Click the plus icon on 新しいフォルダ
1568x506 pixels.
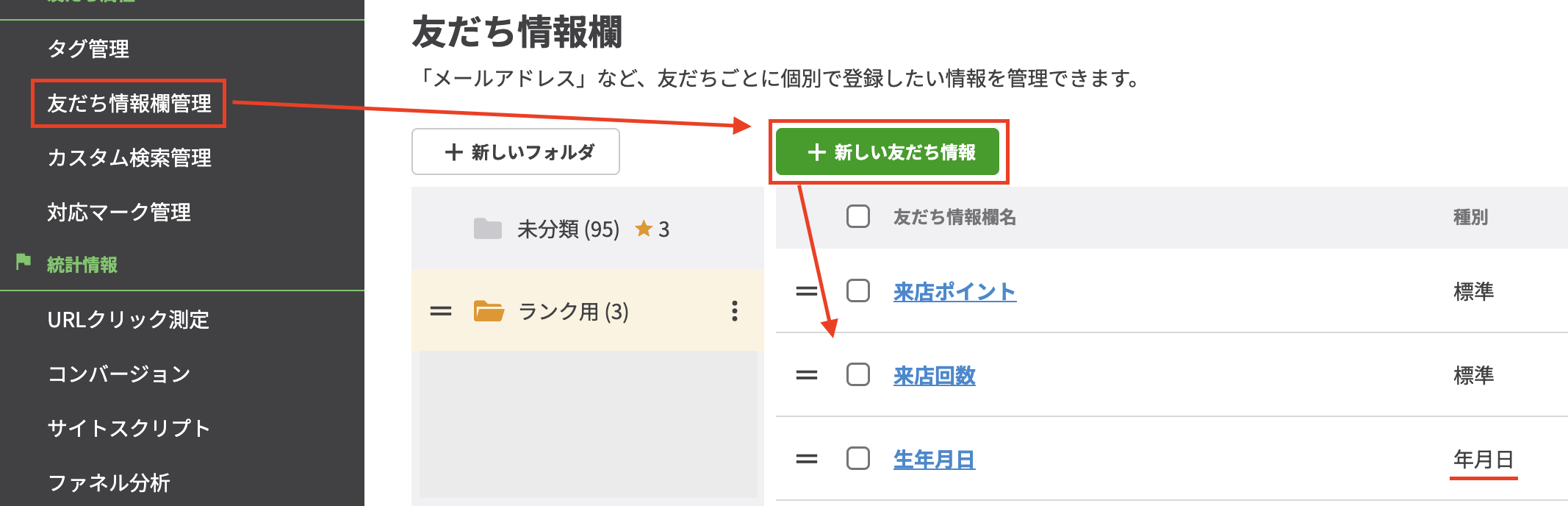(453, 152)
